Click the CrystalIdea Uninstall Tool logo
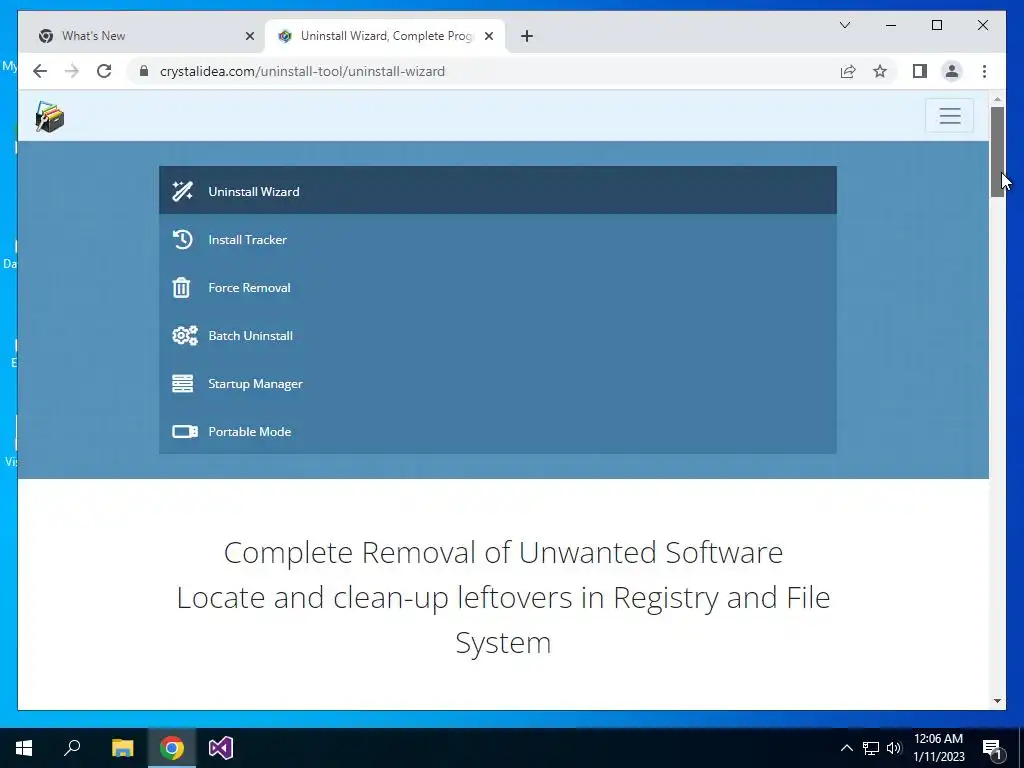Screen dimensions: 1024x768 point(50,117)
